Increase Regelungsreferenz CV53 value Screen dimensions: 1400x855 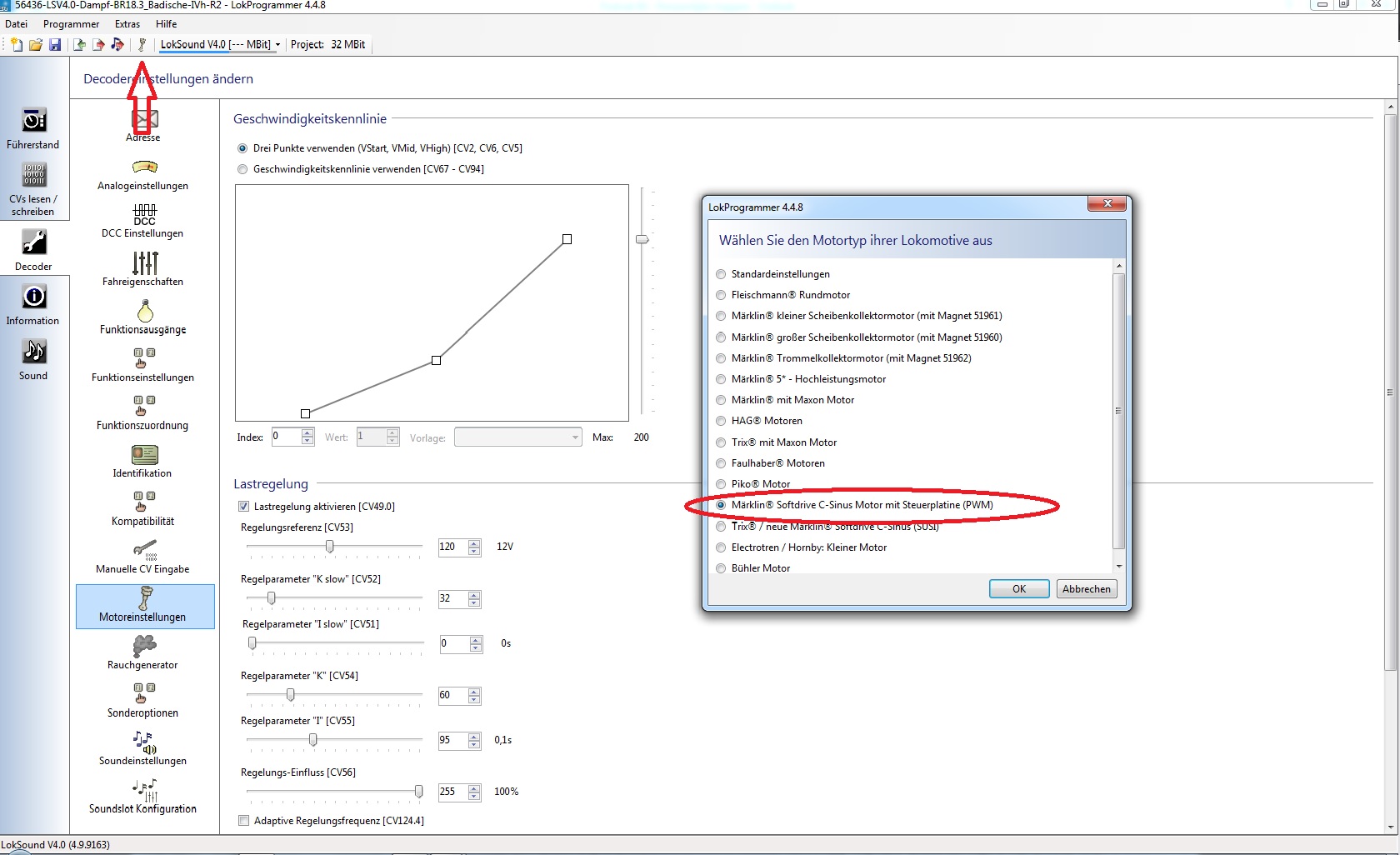coord(474,543)
